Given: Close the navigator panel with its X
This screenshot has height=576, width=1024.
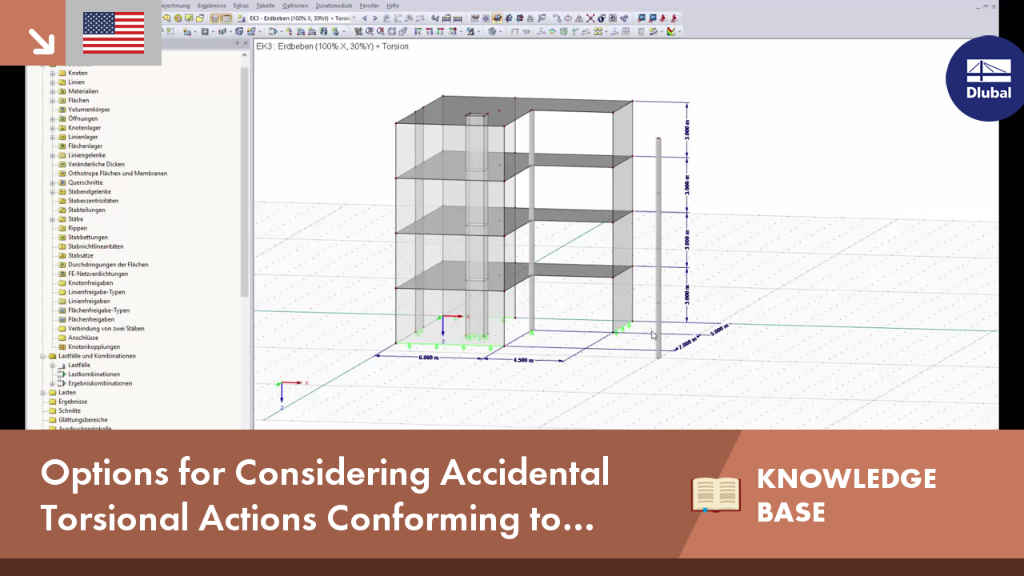Looking at the screenshot, I should [246, 43].
